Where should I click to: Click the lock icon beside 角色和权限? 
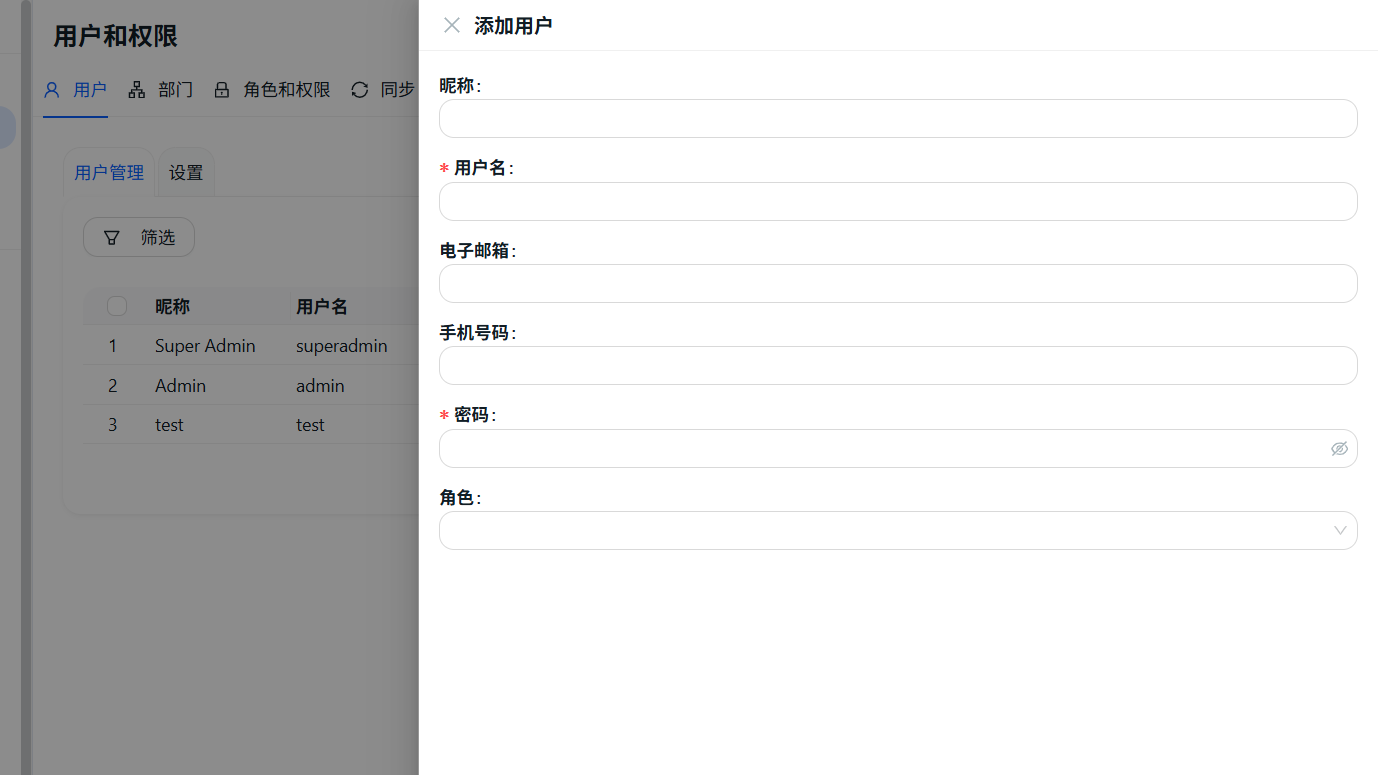[222, 90]
